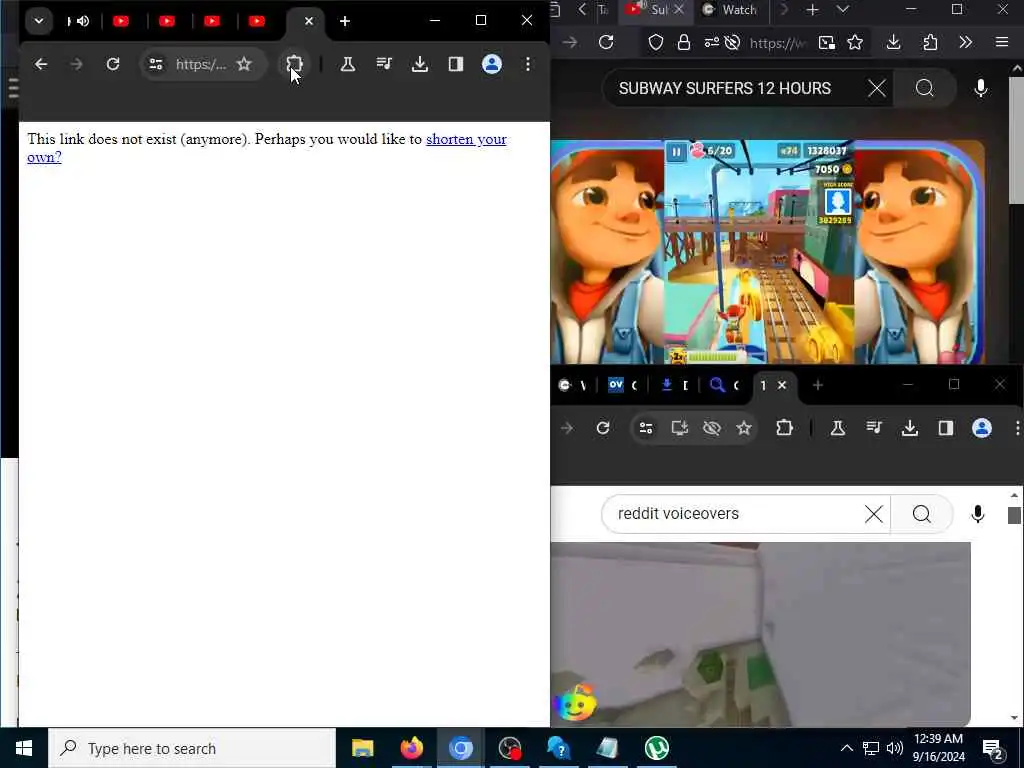Select fourth YouTube tab in left Chrome window
The height and width of the screenshot is (768, 1024).
(x=257, y=21)
